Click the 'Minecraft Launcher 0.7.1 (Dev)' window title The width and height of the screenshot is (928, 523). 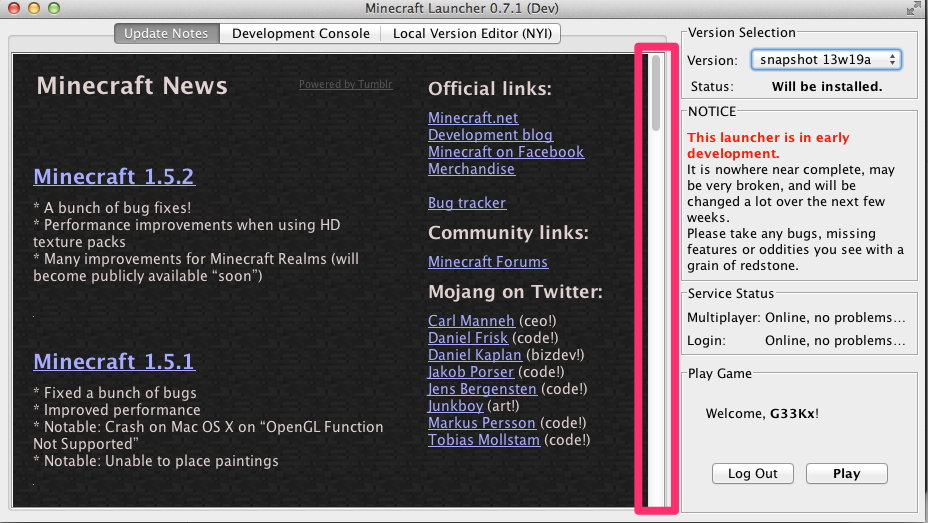pyautogui.click(x=462, y=8)
